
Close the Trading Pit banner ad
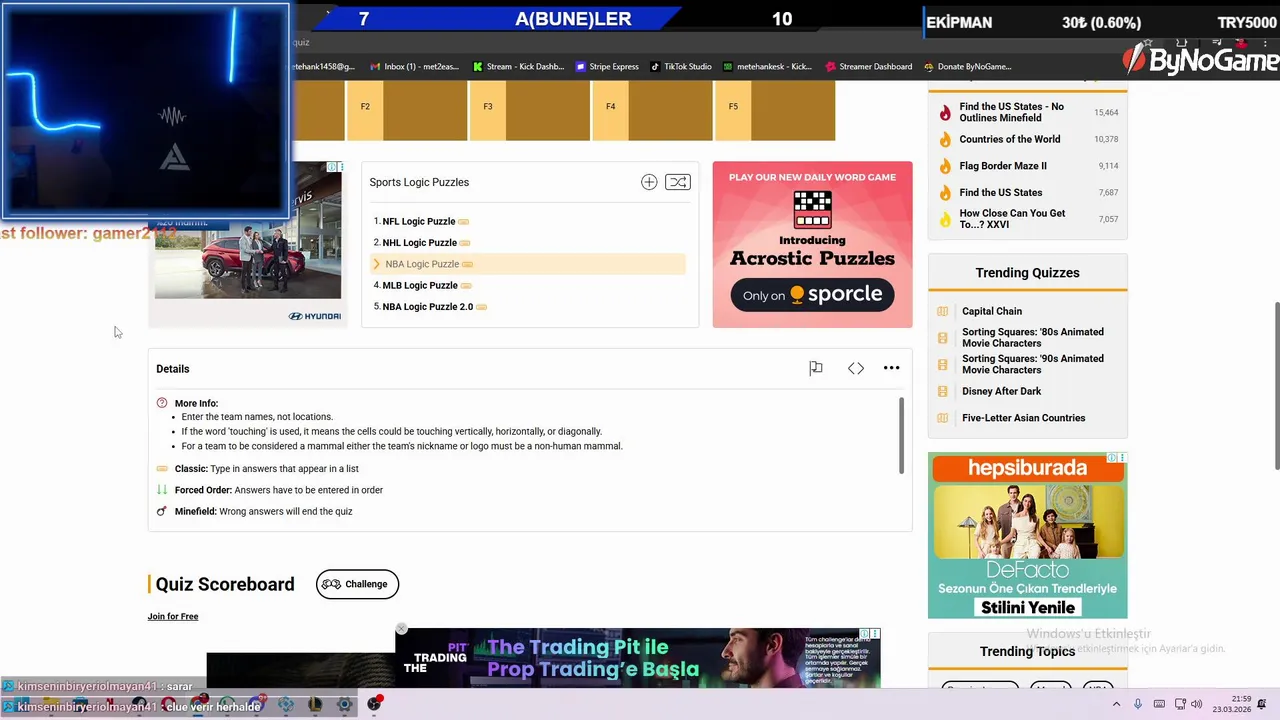pos(401,629)
